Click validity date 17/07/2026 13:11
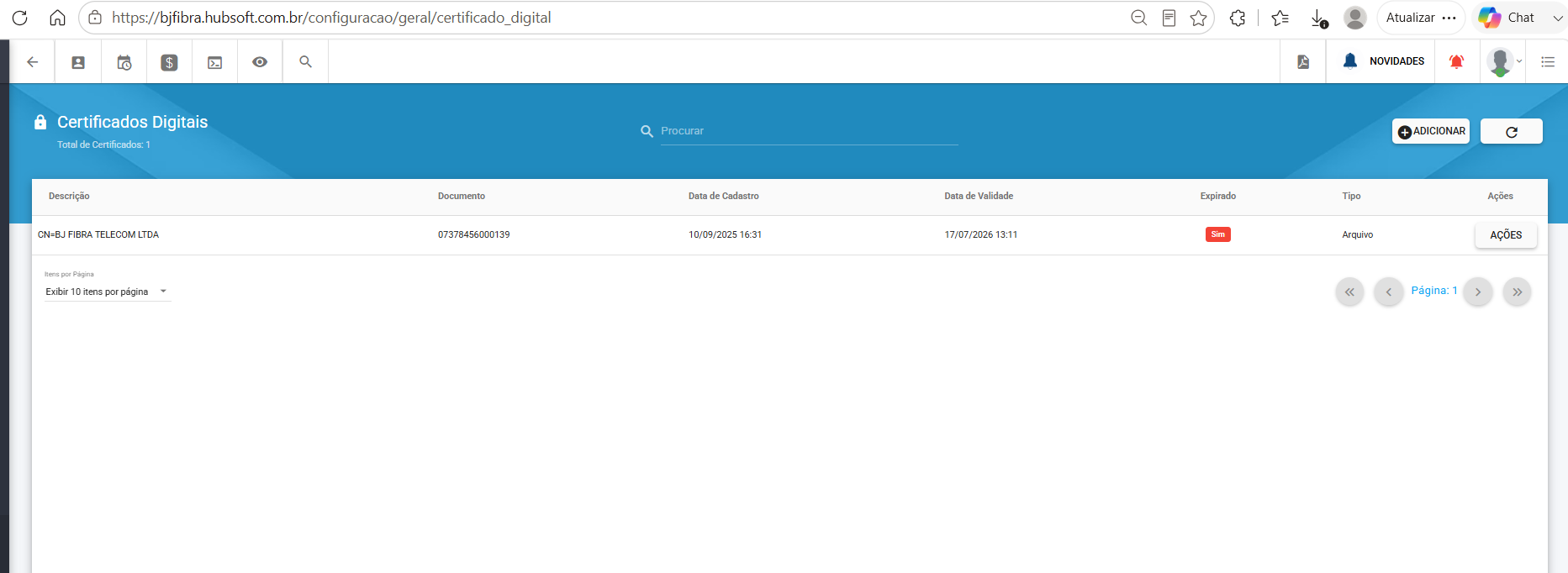 point(980,234)
